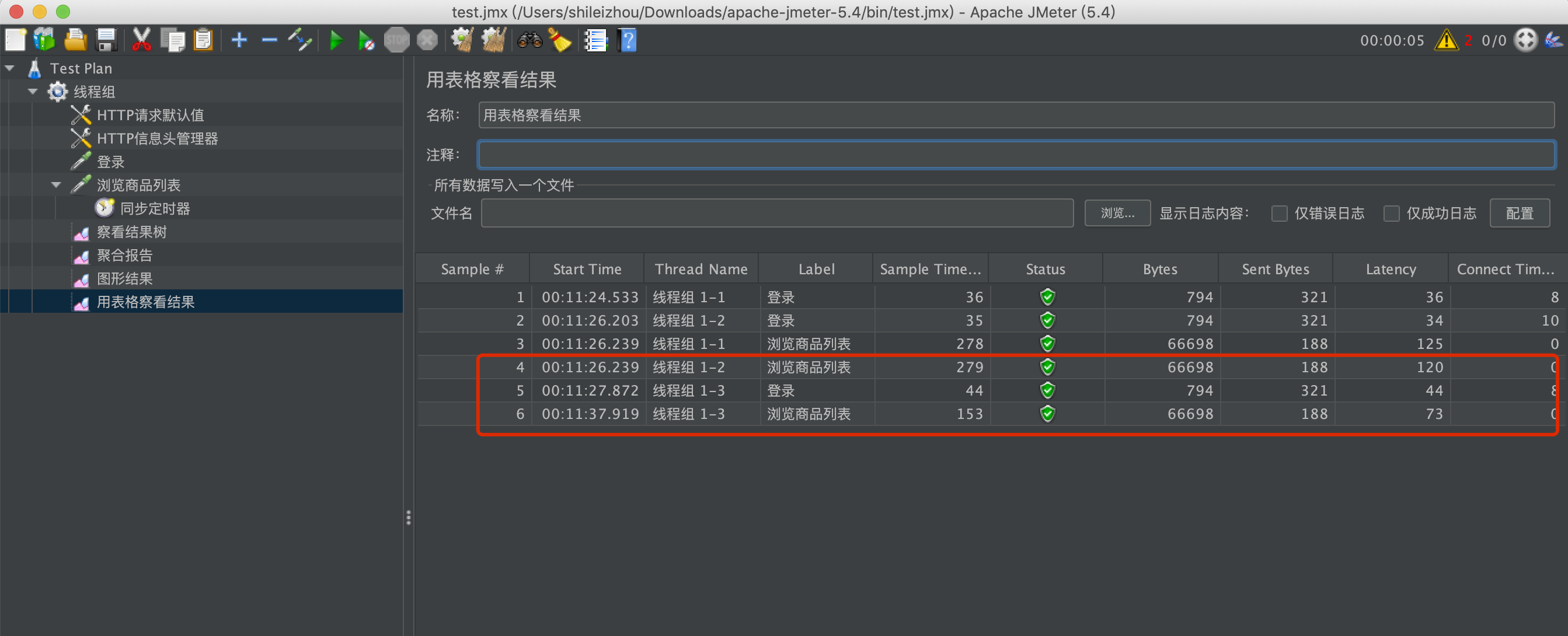Click the Save test plan floppy icon
The height and width of the screenshot is (636, 1568).
[x=106, y=41]
